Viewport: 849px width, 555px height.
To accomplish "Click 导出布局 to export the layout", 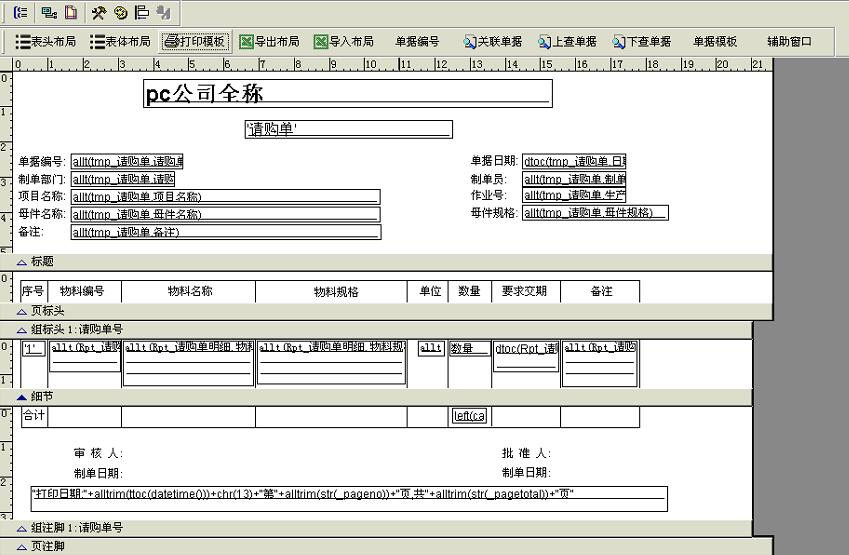I will 269,42.
